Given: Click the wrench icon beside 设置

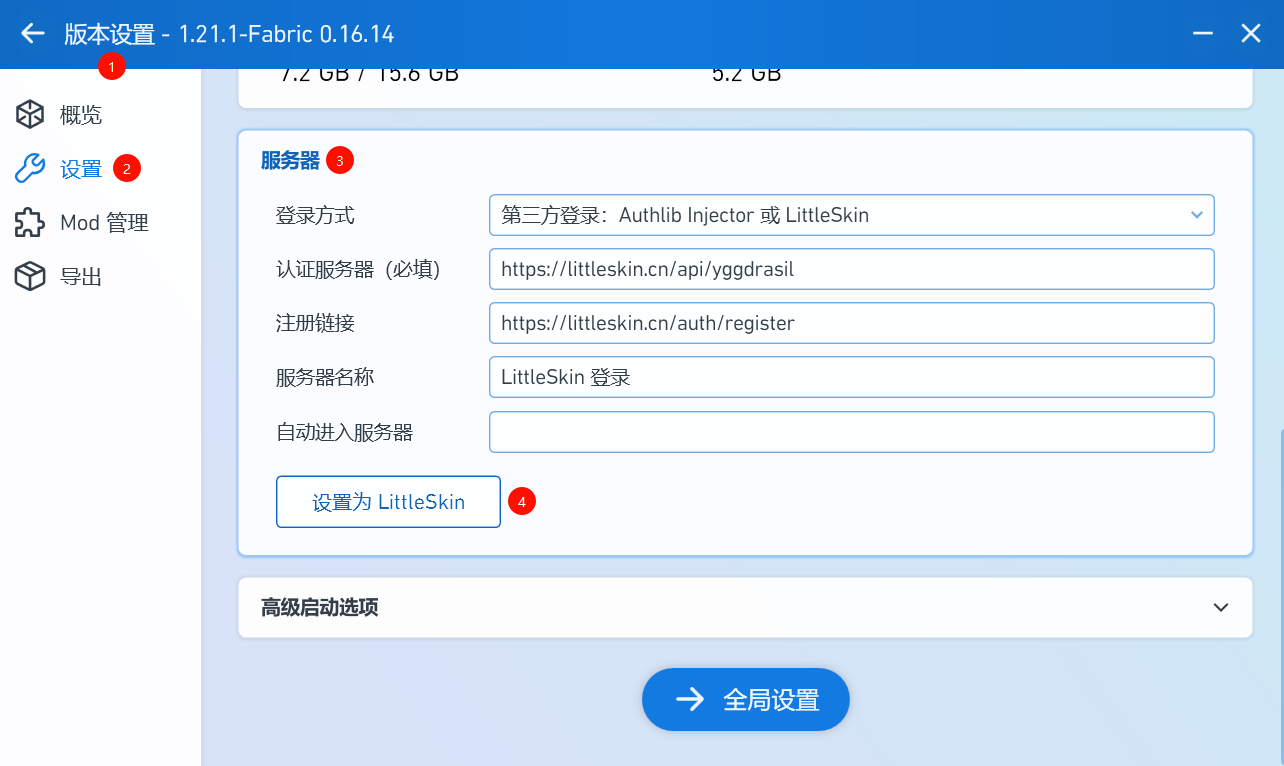Looking at the screenshot, I should coord(30,169).
